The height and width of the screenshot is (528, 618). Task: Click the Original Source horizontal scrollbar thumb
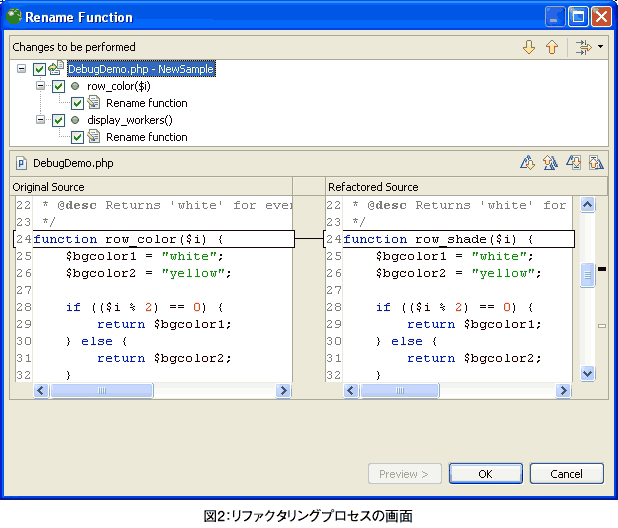tap(101, 390)
